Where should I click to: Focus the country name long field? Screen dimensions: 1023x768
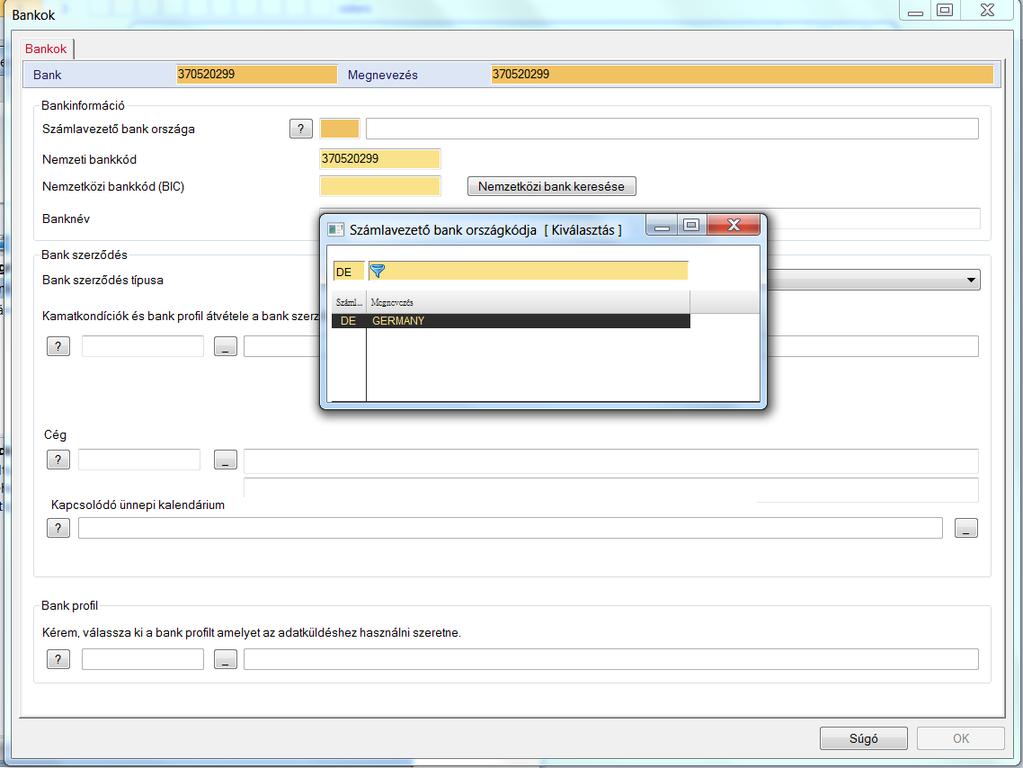click(672, 129)
